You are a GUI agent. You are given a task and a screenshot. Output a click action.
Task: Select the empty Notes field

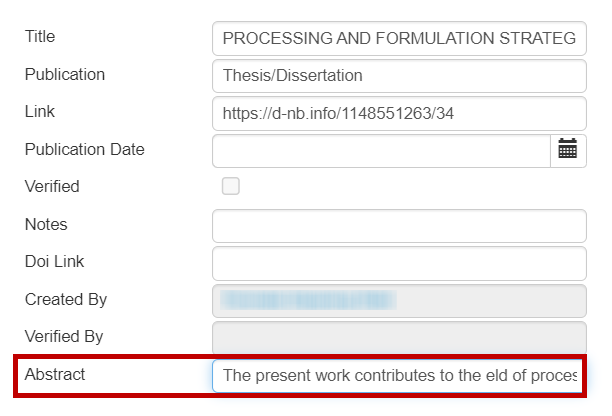click(399, 225)
